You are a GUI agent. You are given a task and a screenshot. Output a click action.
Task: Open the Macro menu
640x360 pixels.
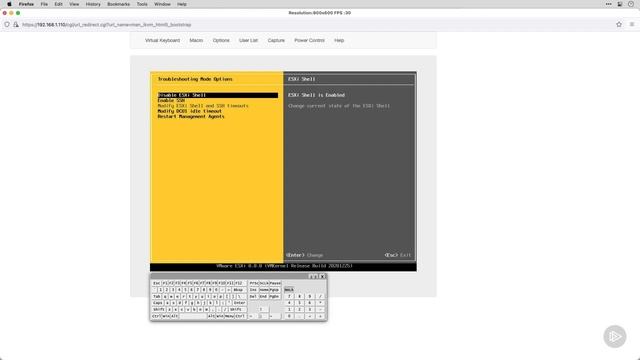tap(196, 40)
